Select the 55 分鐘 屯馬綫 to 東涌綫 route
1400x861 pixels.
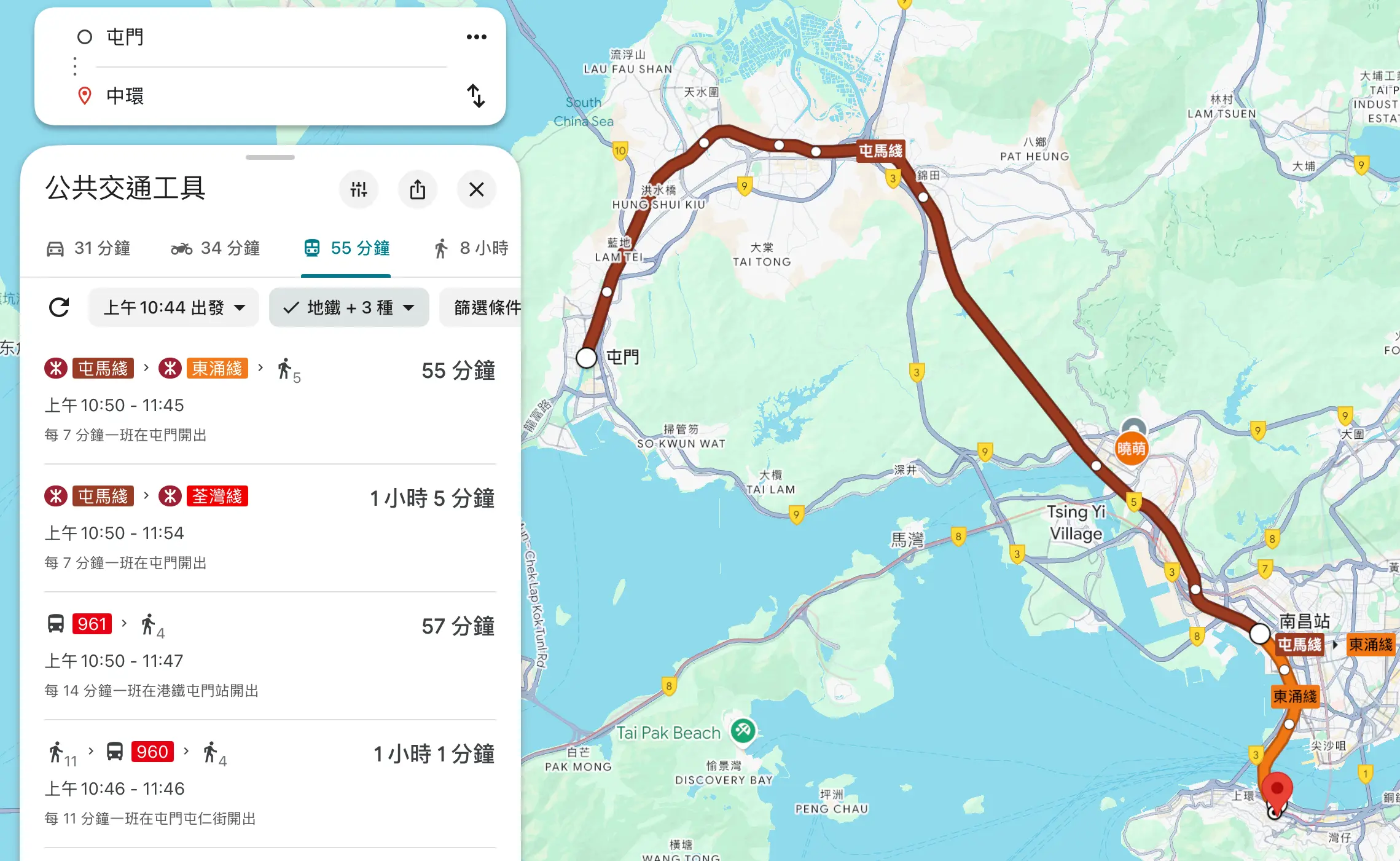point(270,400)
